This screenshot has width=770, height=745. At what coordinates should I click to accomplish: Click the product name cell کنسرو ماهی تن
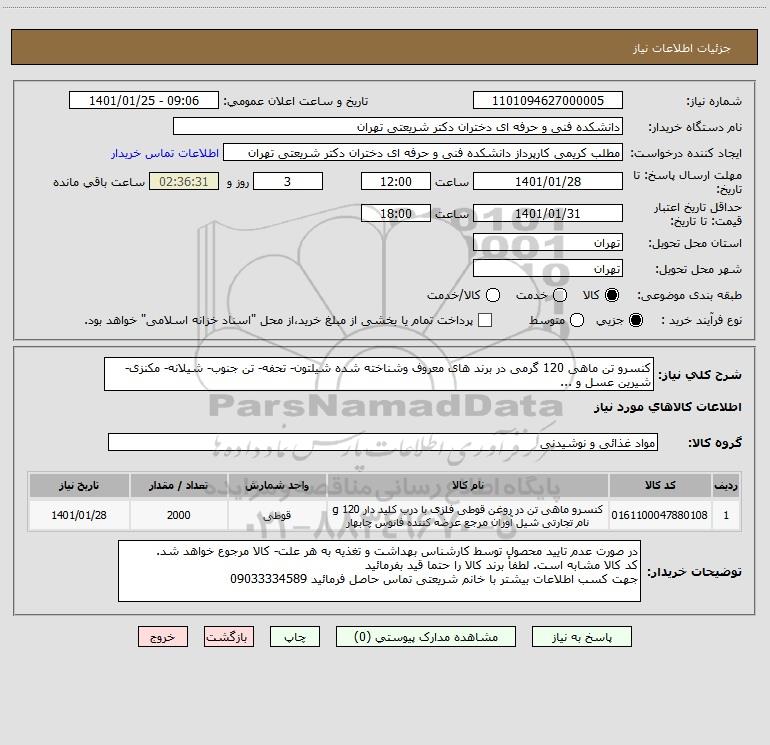pos(468,515)
